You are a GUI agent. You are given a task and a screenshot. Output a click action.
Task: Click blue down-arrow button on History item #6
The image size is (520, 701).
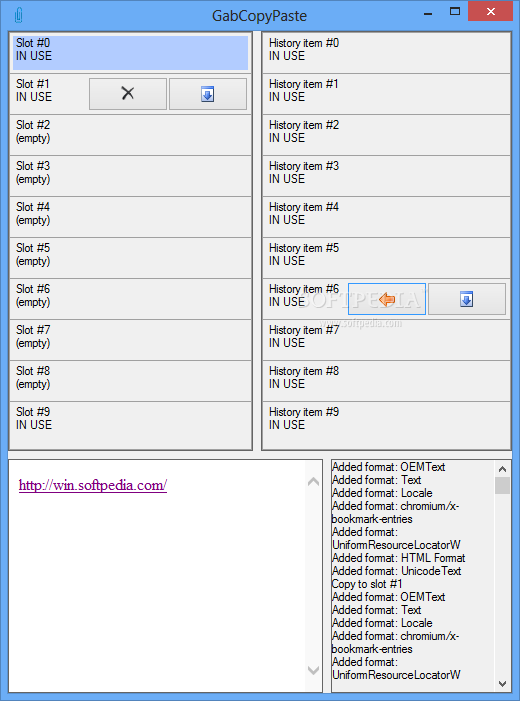[467, 299]
